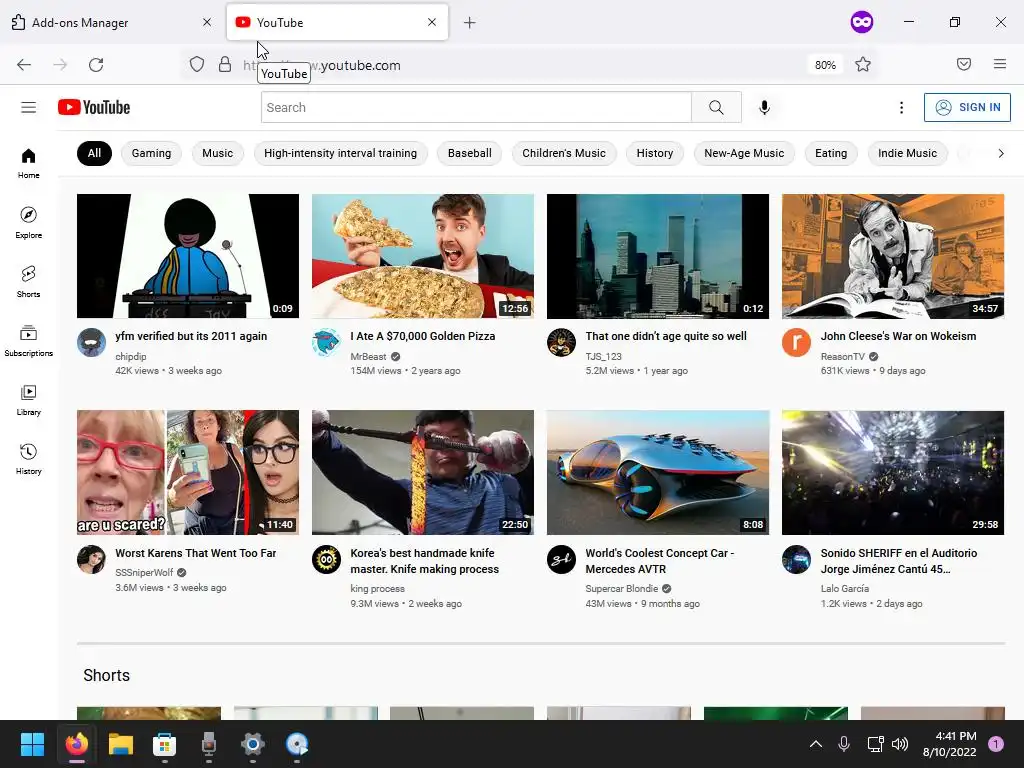The height and width of the screenshot is (768, 1024).
Task: Close the YouTube tab
Action: point(432,22)
